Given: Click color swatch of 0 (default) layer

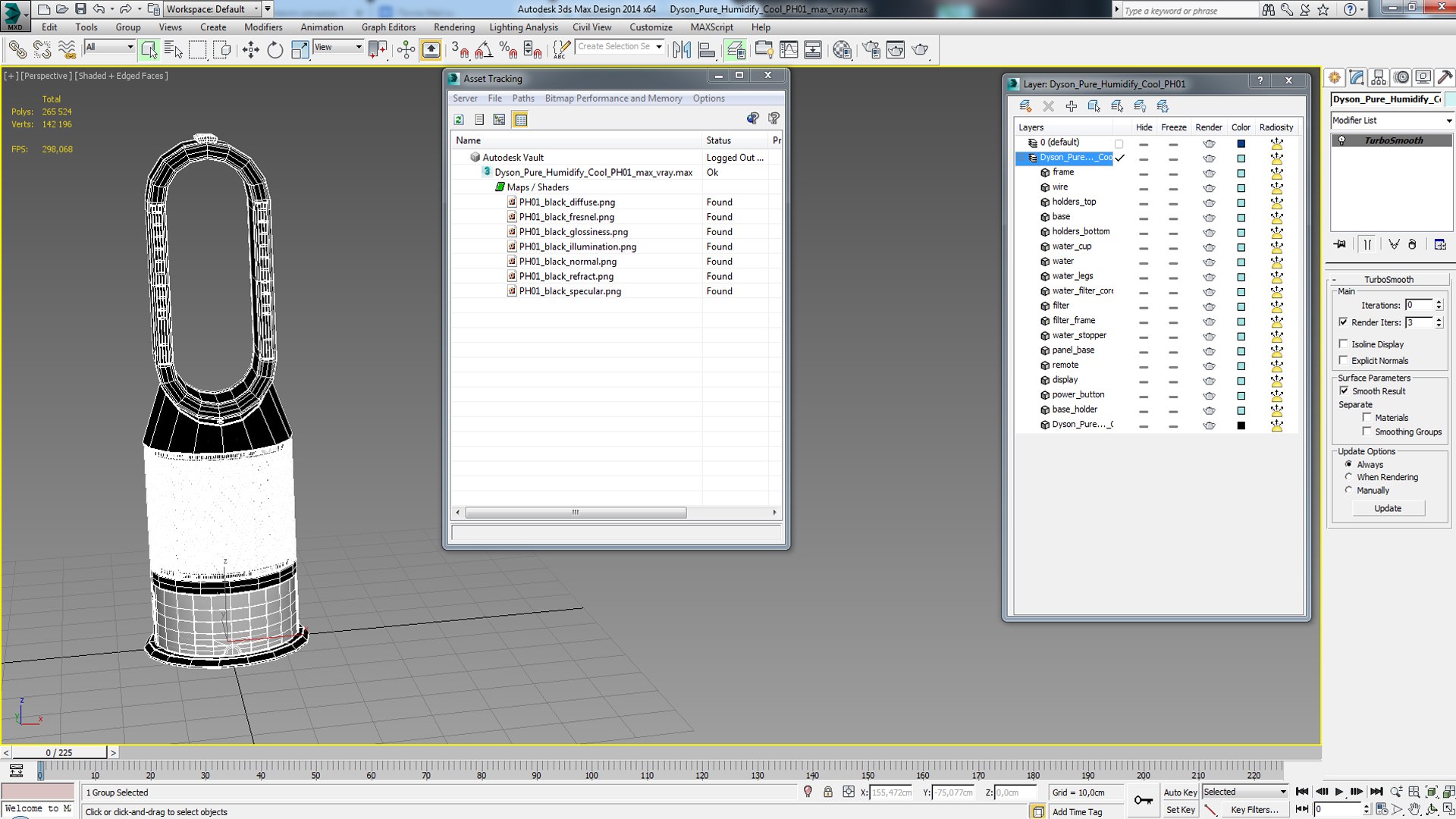Looking at the screenshot, I should [1241, 143].
